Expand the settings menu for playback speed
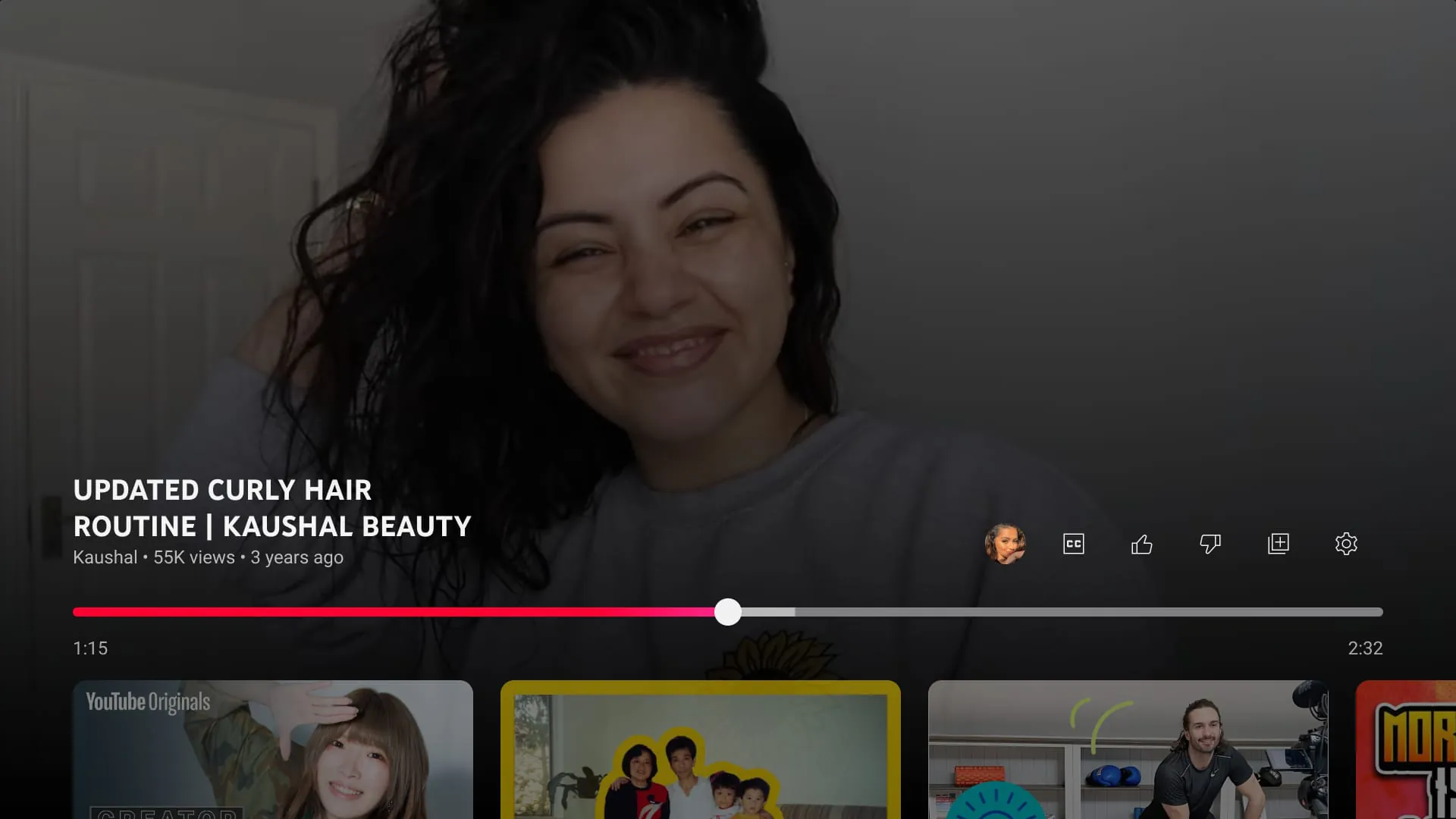The width and height of the screenshot is (1456, 819). tap(1346, 544)
